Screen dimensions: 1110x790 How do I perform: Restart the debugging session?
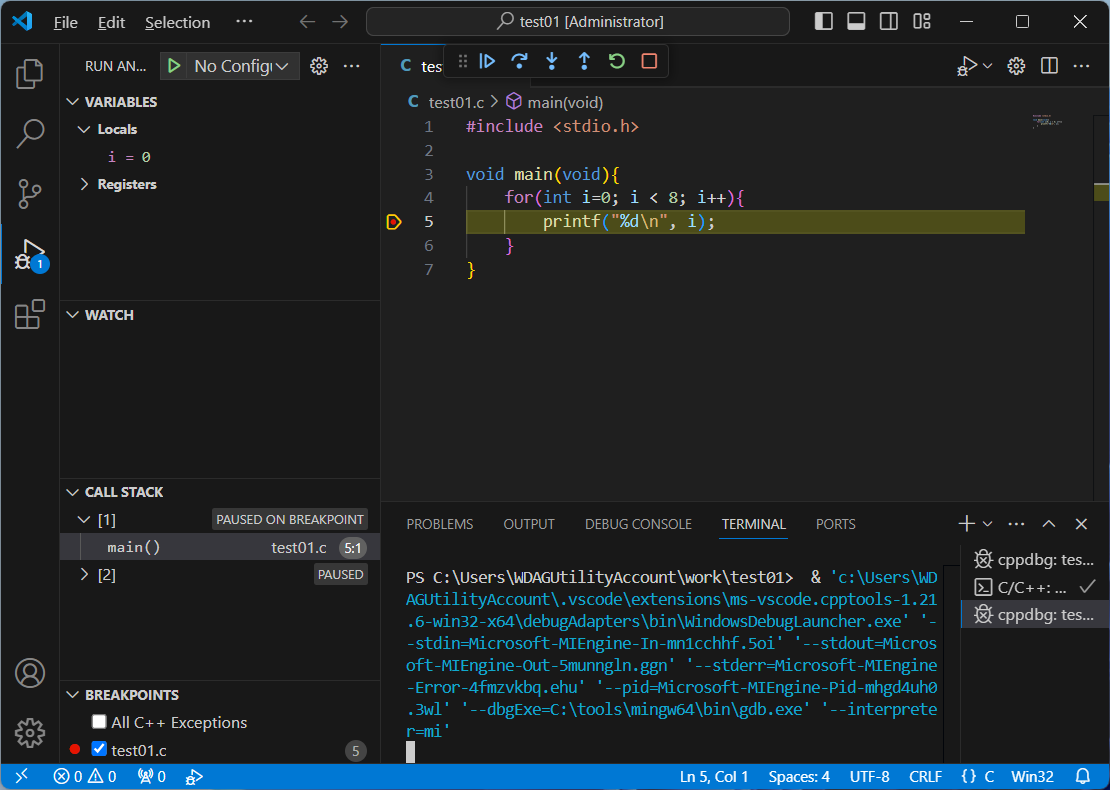point(617,62)
